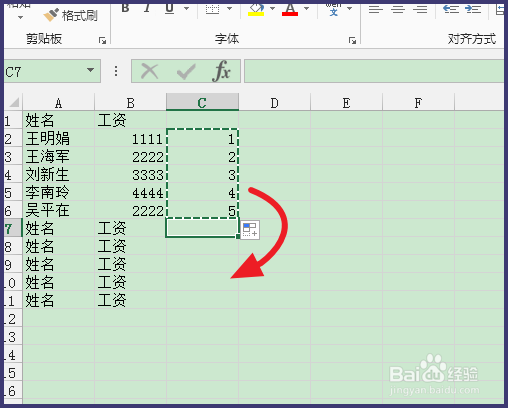Click the phonetic guide (wén) icon

(x=334, y=10)
